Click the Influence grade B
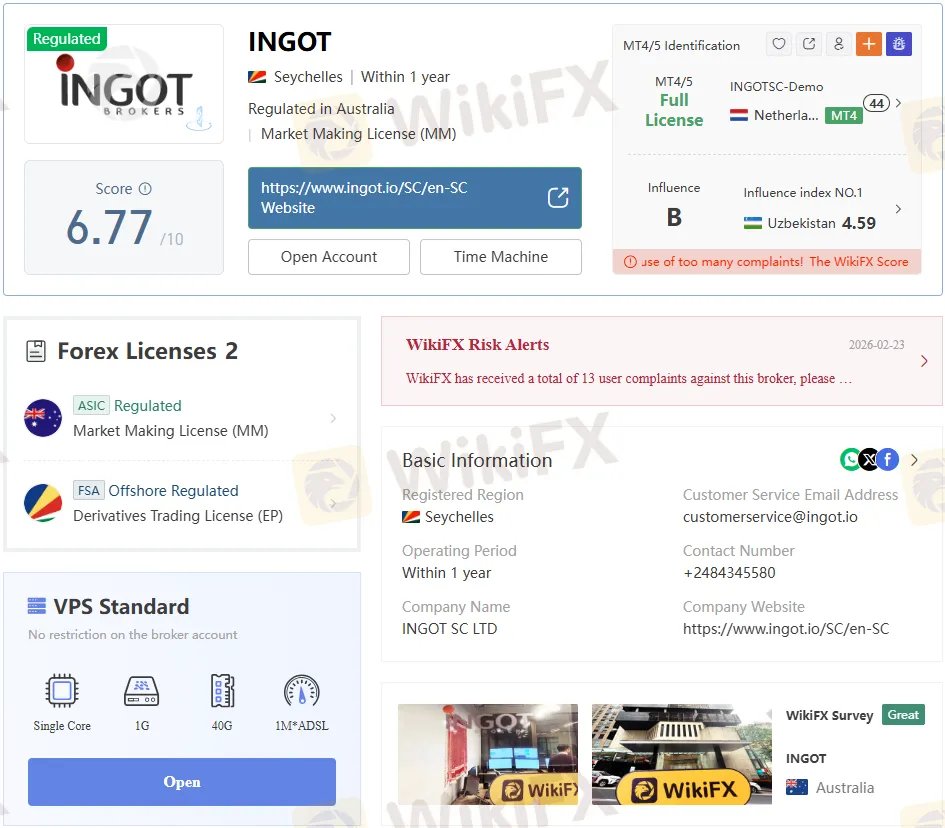This screenshot has height=828, width=945. 674,218
